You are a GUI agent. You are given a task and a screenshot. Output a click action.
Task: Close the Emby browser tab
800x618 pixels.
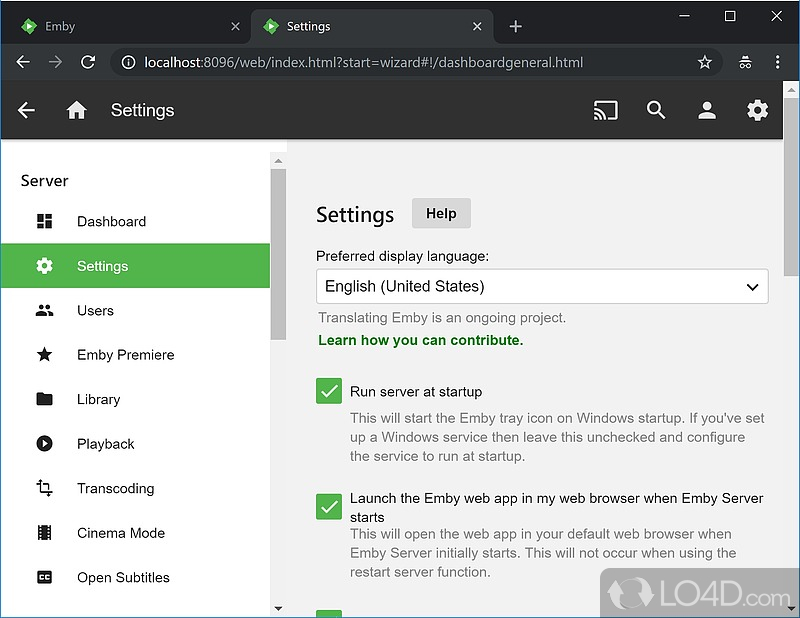[235, 26]
